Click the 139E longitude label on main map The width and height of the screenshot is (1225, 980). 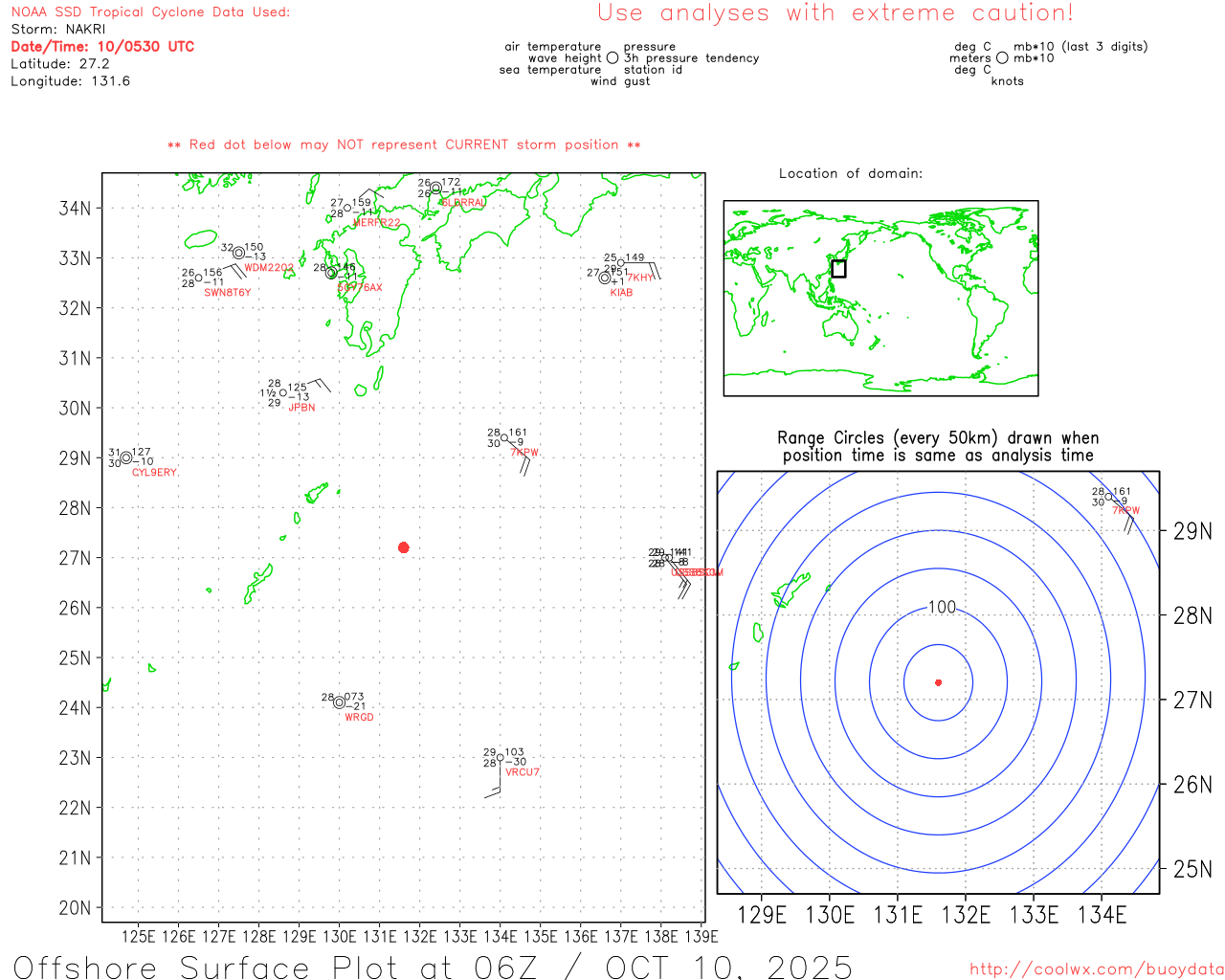[x=702, y=936]
